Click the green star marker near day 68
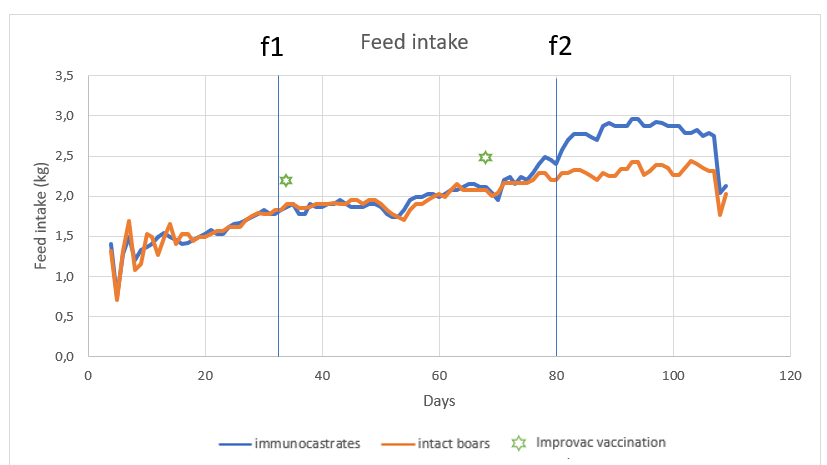Image resolution: width=827 pixels, height=465 pixels. click(485, 157)
